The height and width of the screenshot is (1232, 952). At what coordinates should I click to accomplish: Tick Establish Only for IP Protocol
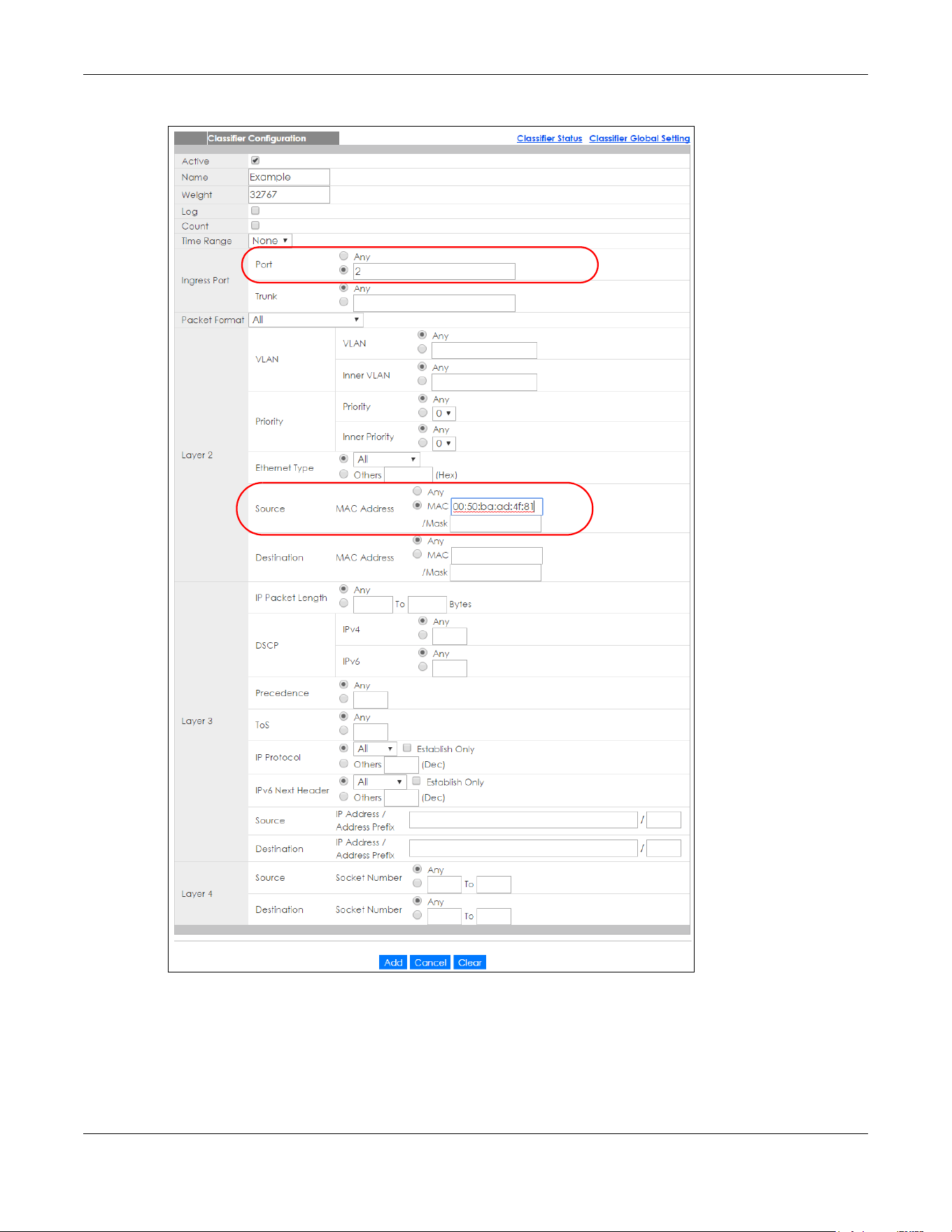(x=407, y=748)
